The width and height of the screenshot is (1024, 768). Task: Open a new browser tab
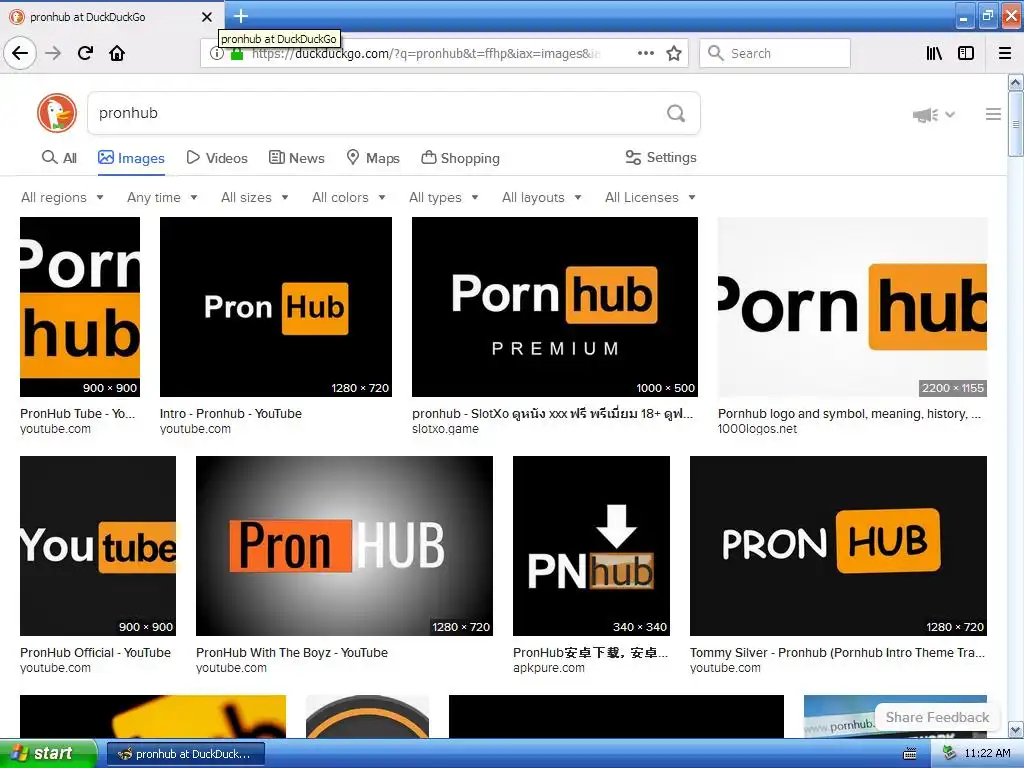point(241,16)
